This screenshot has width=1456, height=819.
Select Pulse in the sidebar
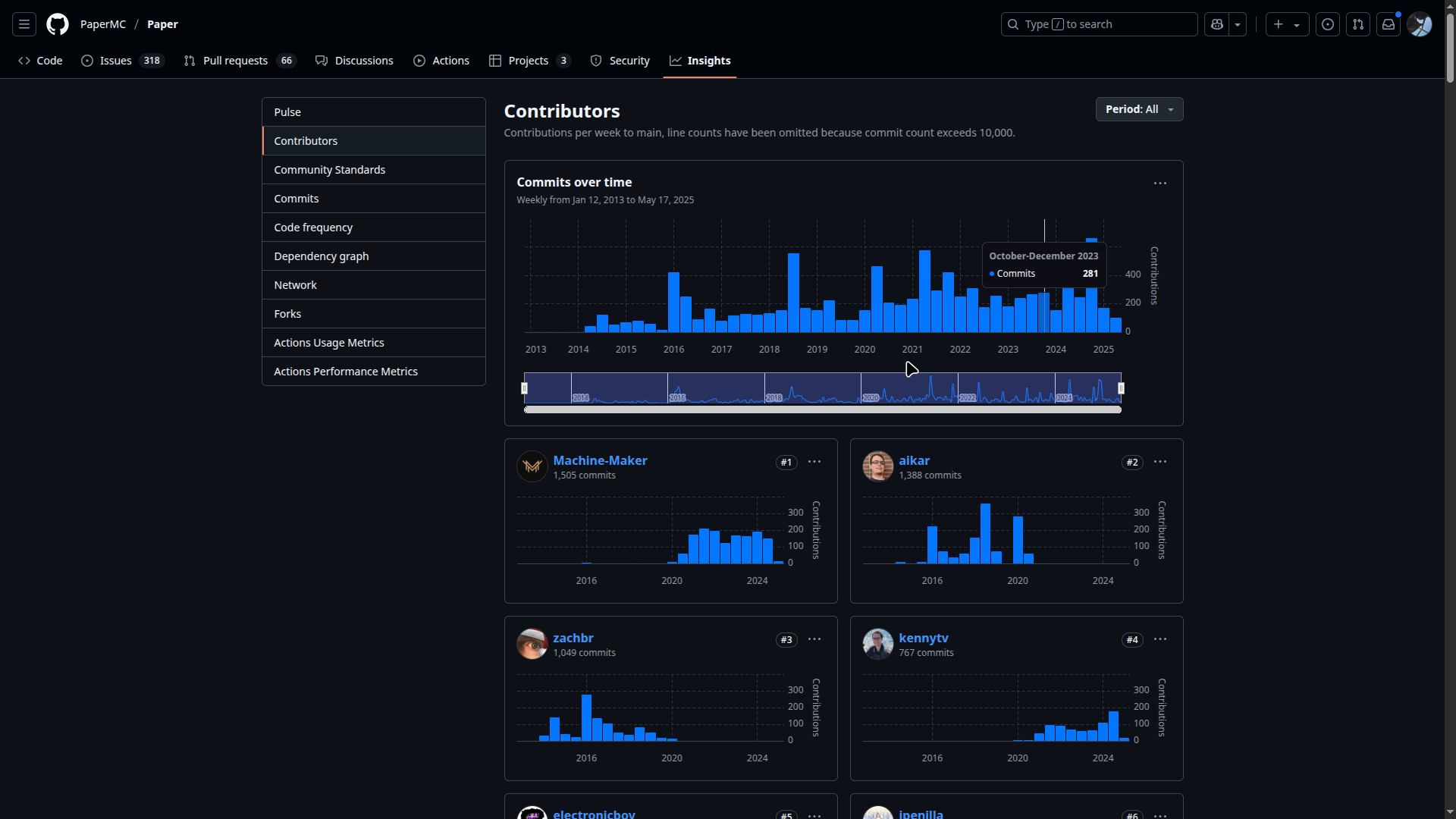[x=374, y=112]
